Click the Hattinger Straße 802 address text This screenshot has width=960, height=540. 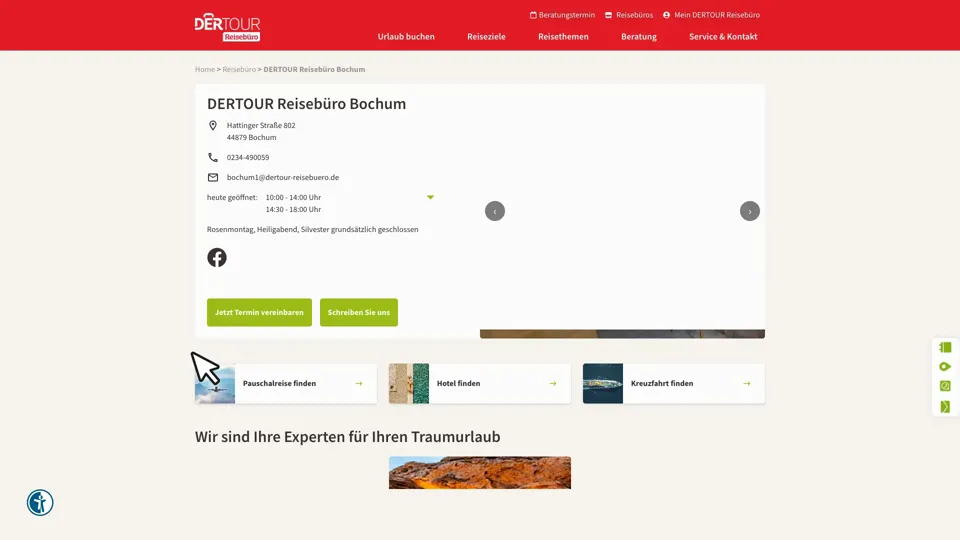click(x=261, y=126)
